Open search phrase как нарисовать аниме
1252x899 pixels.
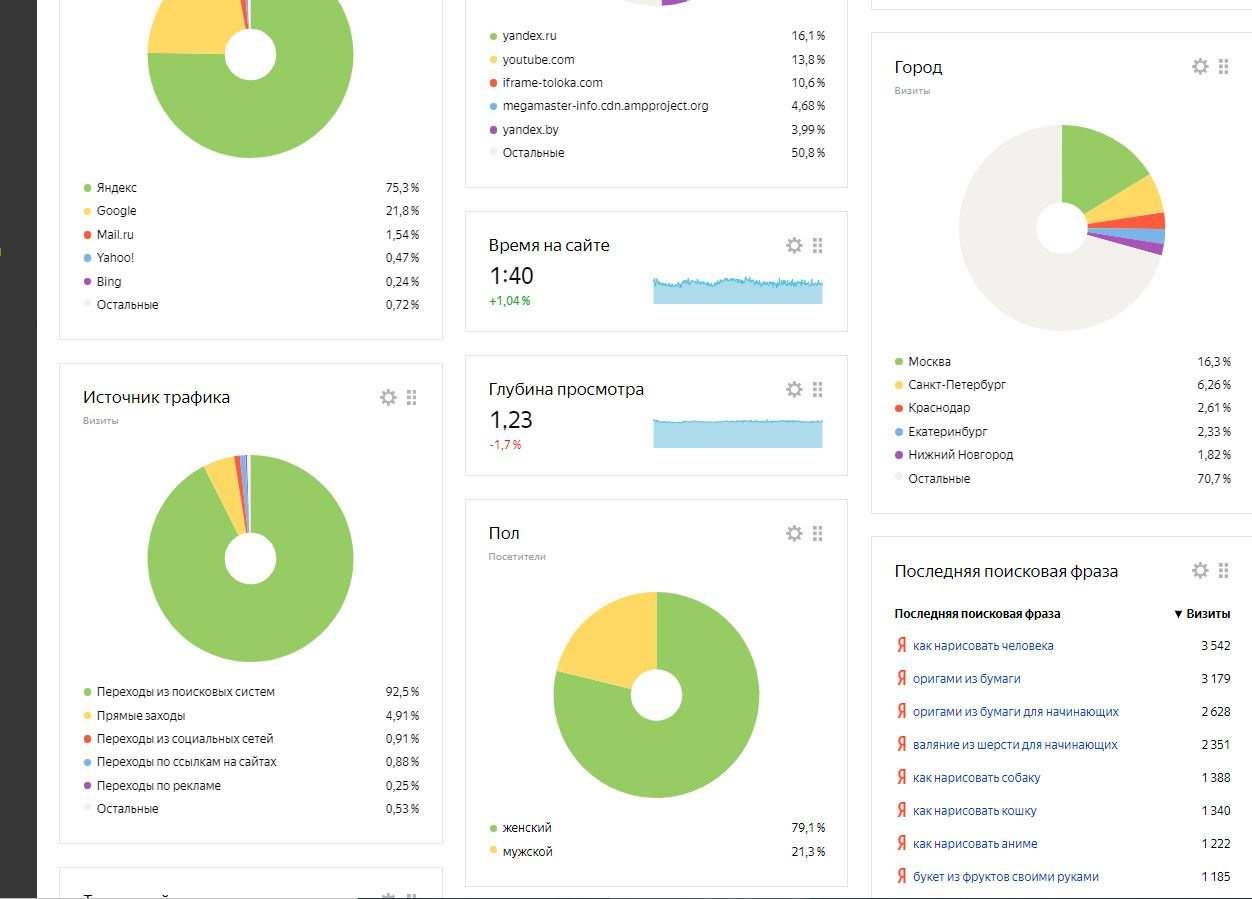[975, 844]
